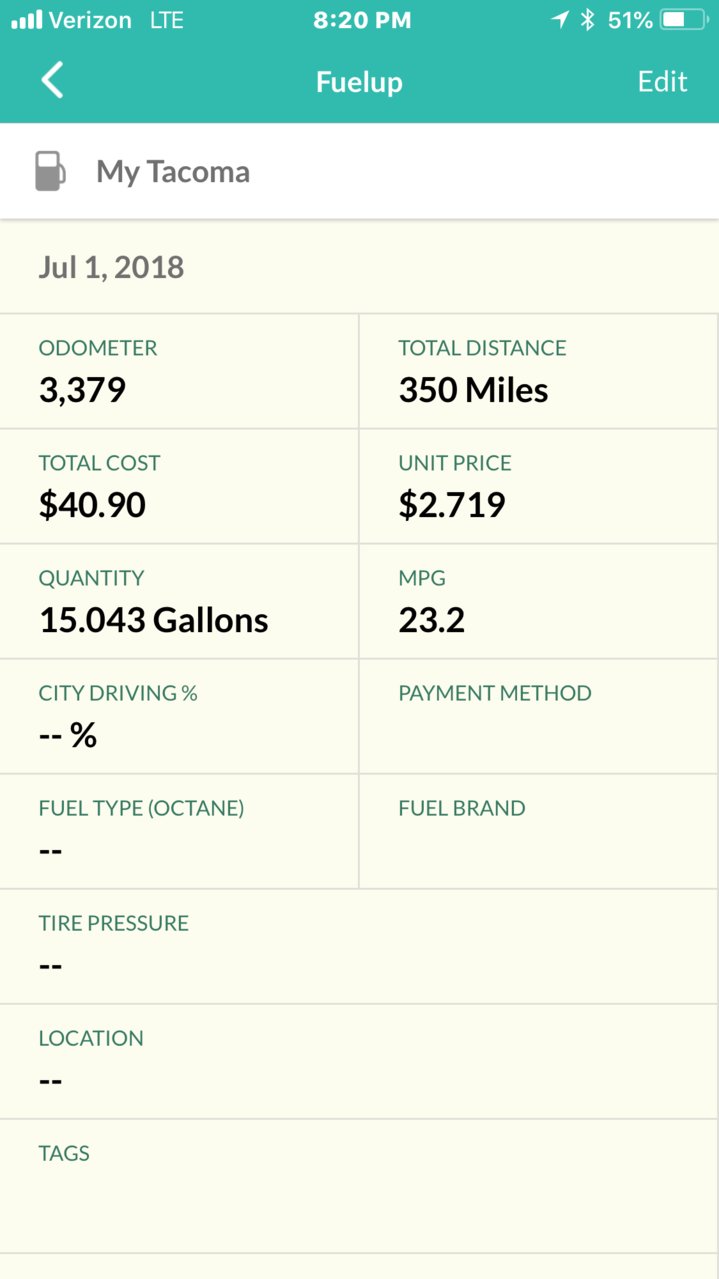Tap the back arrow icon

pos(52,80)
